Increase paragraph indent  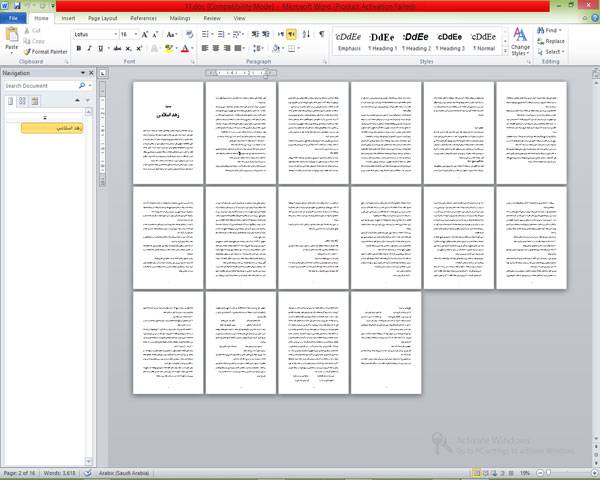pos(266,34)
